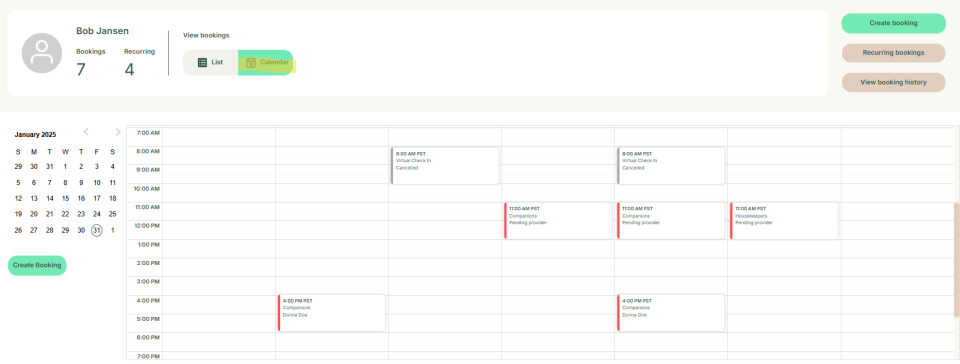Select date 24 in the mini calendar

click(x=97, y=214)
